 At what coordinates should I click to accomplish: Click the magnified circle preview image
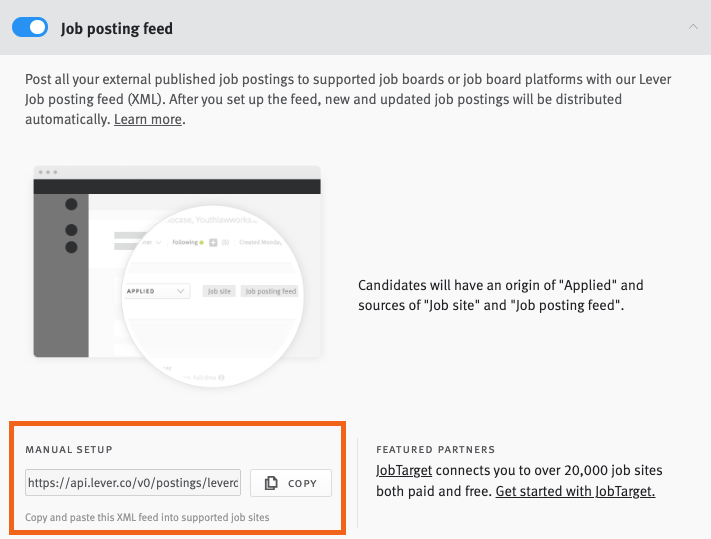pos(215,300)
